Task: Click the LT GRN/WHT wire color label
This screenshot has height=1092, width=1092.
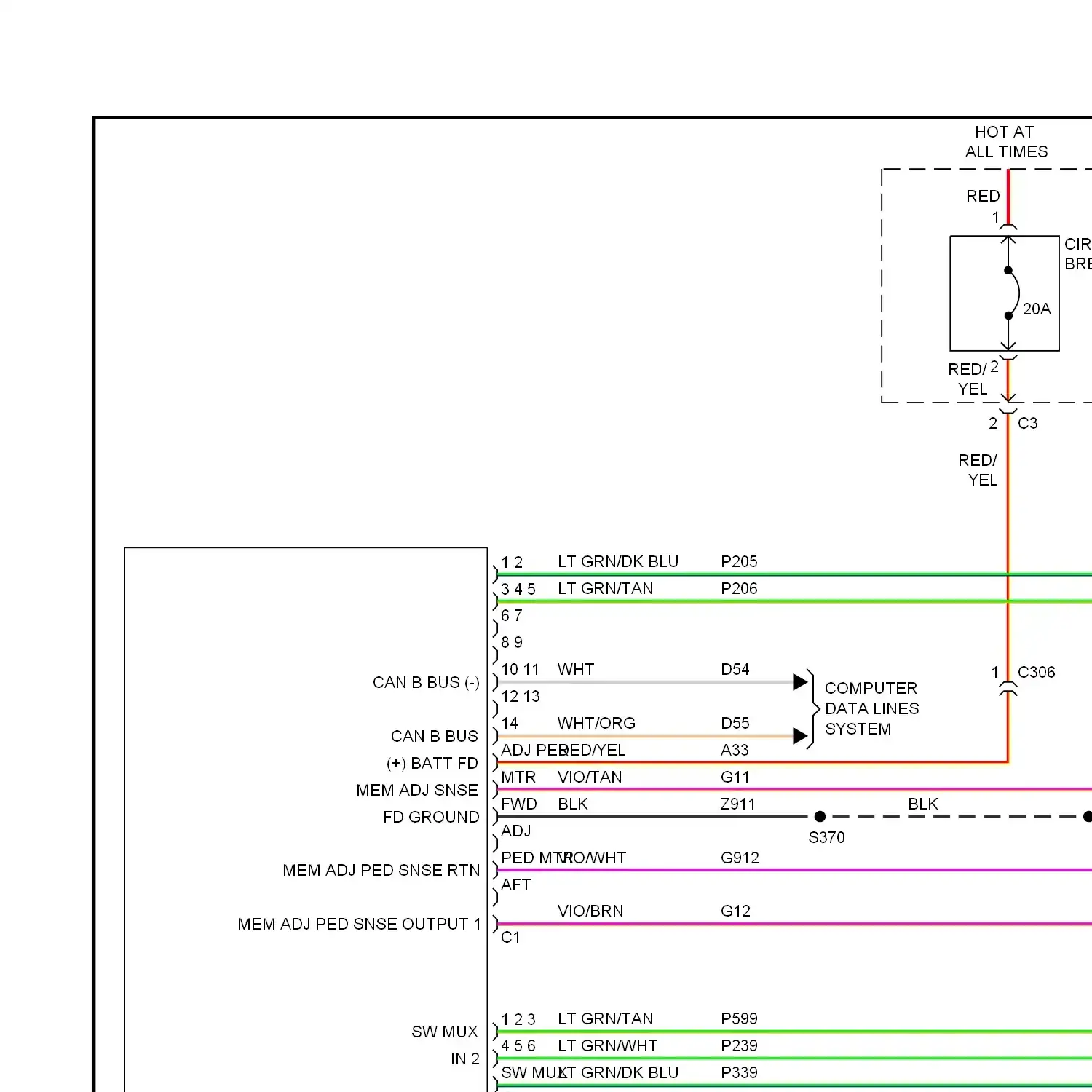Action: pos(608,1045)
